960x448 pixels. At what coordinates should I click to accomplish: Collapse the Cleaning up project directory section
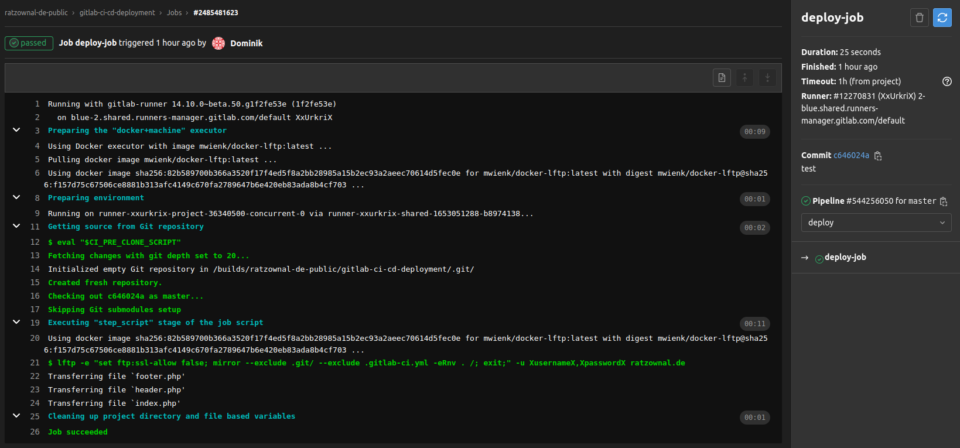coord(16,416)
